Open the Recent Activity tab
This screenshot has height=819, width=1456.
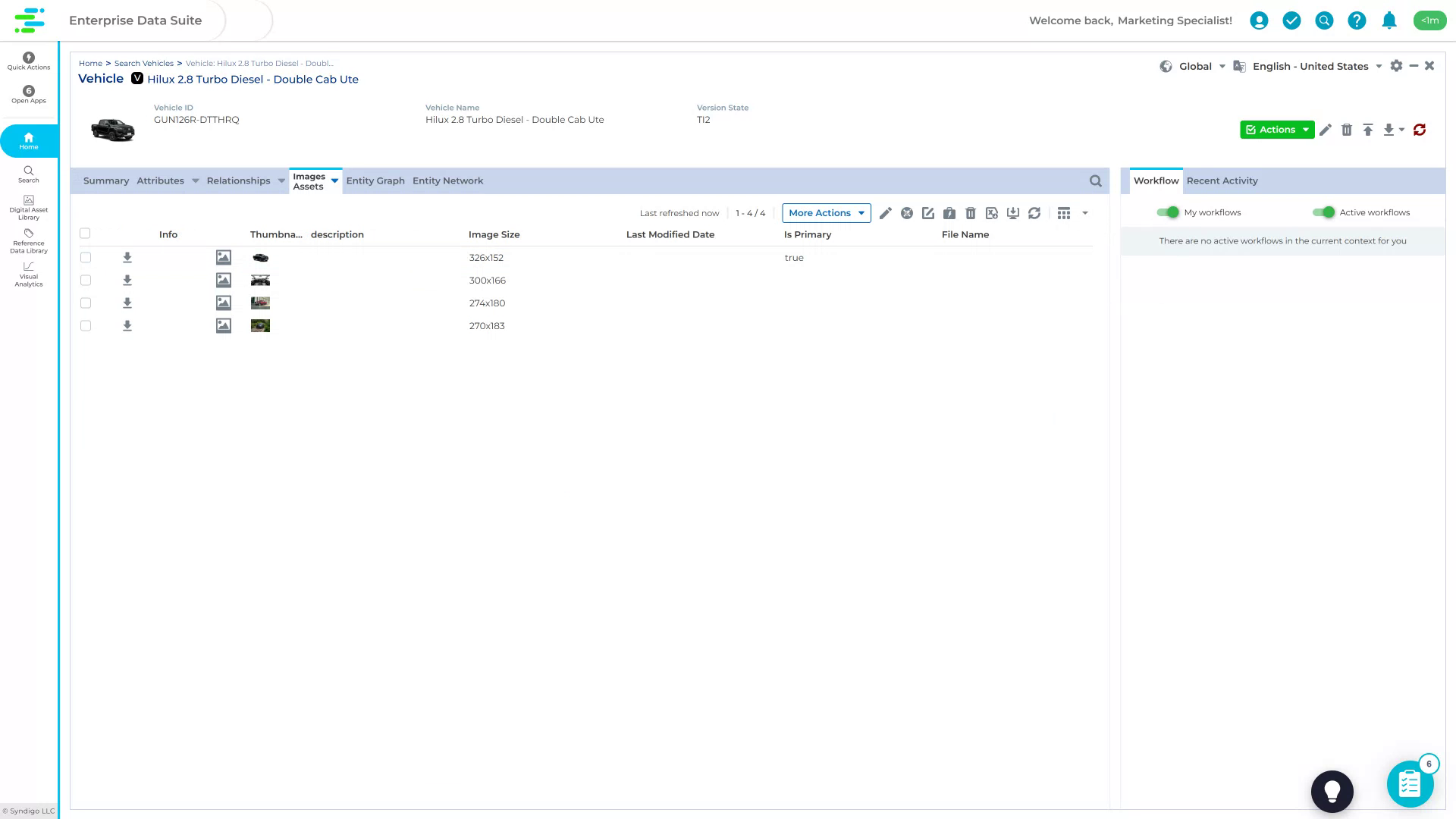click(x=1222, y=180)
